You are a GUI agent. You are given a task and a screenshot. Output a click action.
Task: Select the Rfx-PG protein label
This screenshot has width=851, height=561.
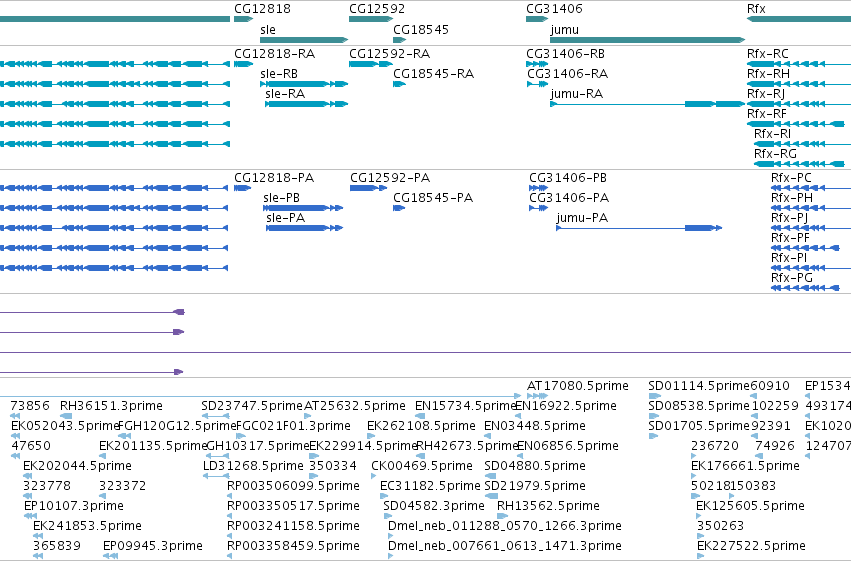click(x=791, y=278)
